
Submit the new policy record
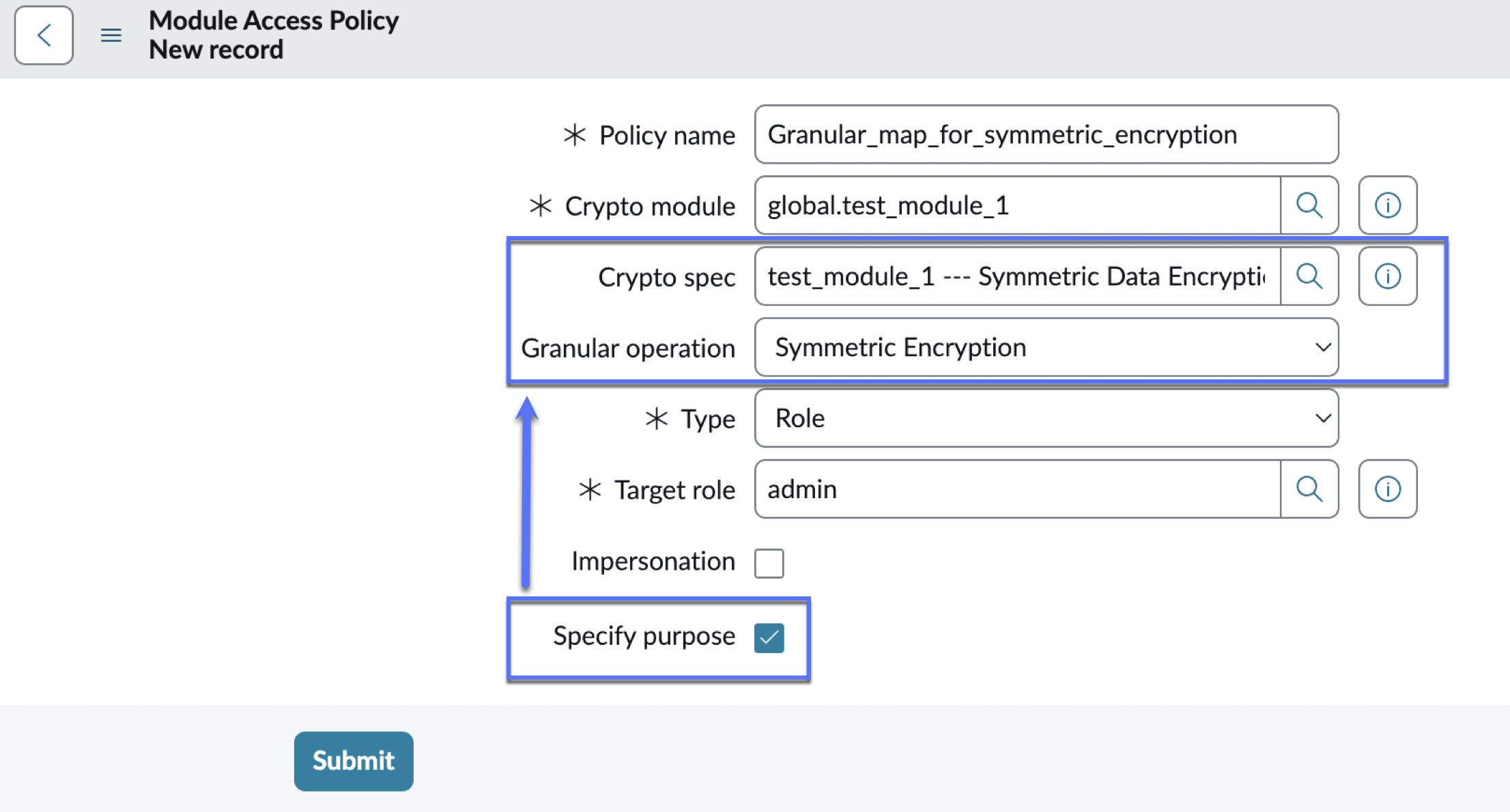tap(354, 762)
